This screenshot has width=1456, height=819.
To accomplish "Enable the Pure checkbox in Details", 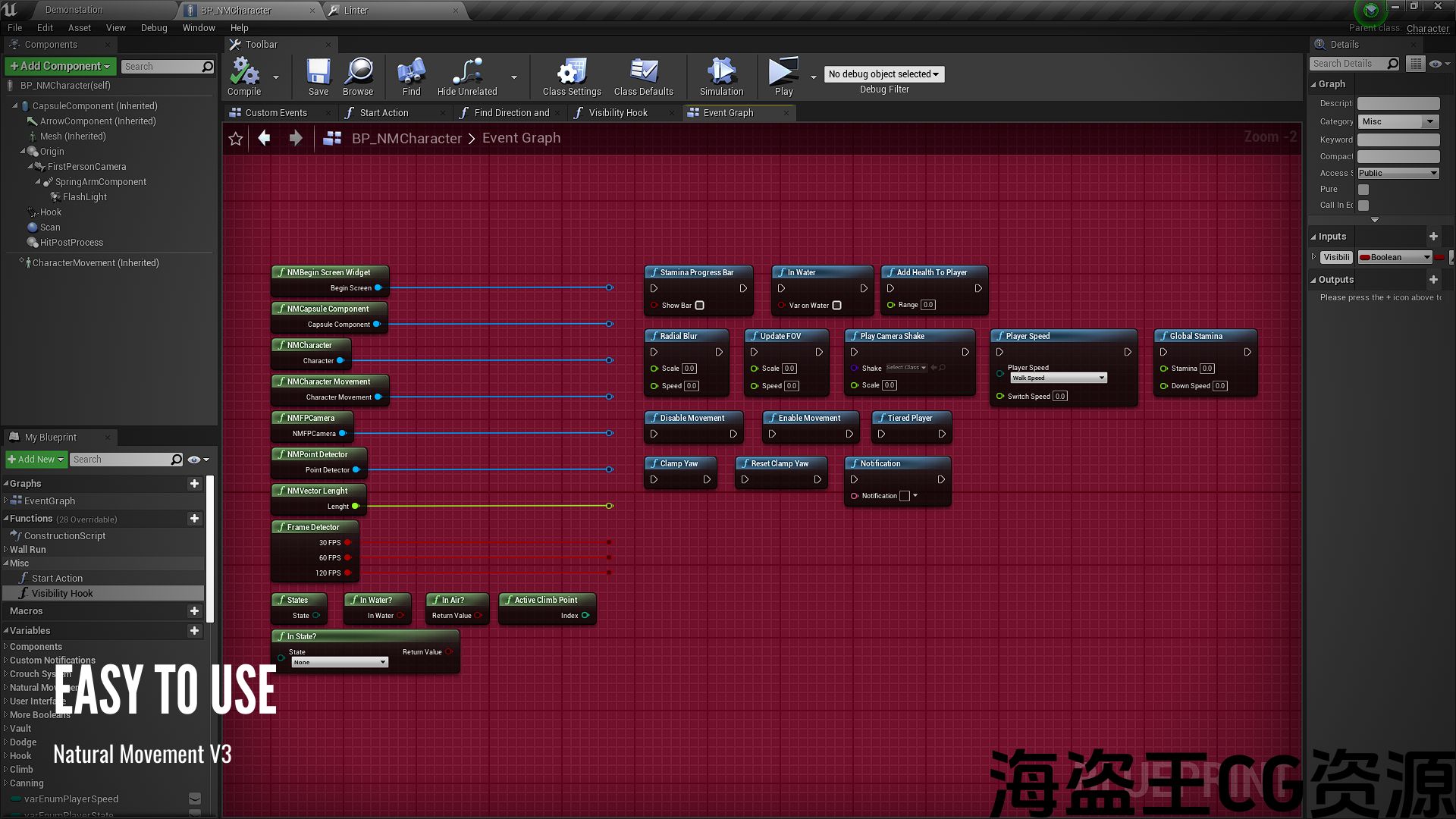I will tap(1363, 190).
